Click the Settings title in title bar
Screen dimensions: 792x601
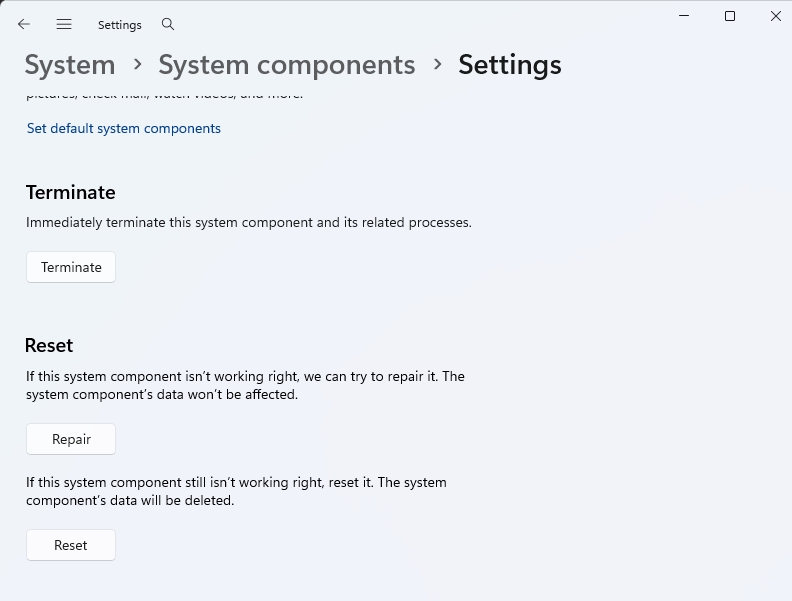click(120, 24)
